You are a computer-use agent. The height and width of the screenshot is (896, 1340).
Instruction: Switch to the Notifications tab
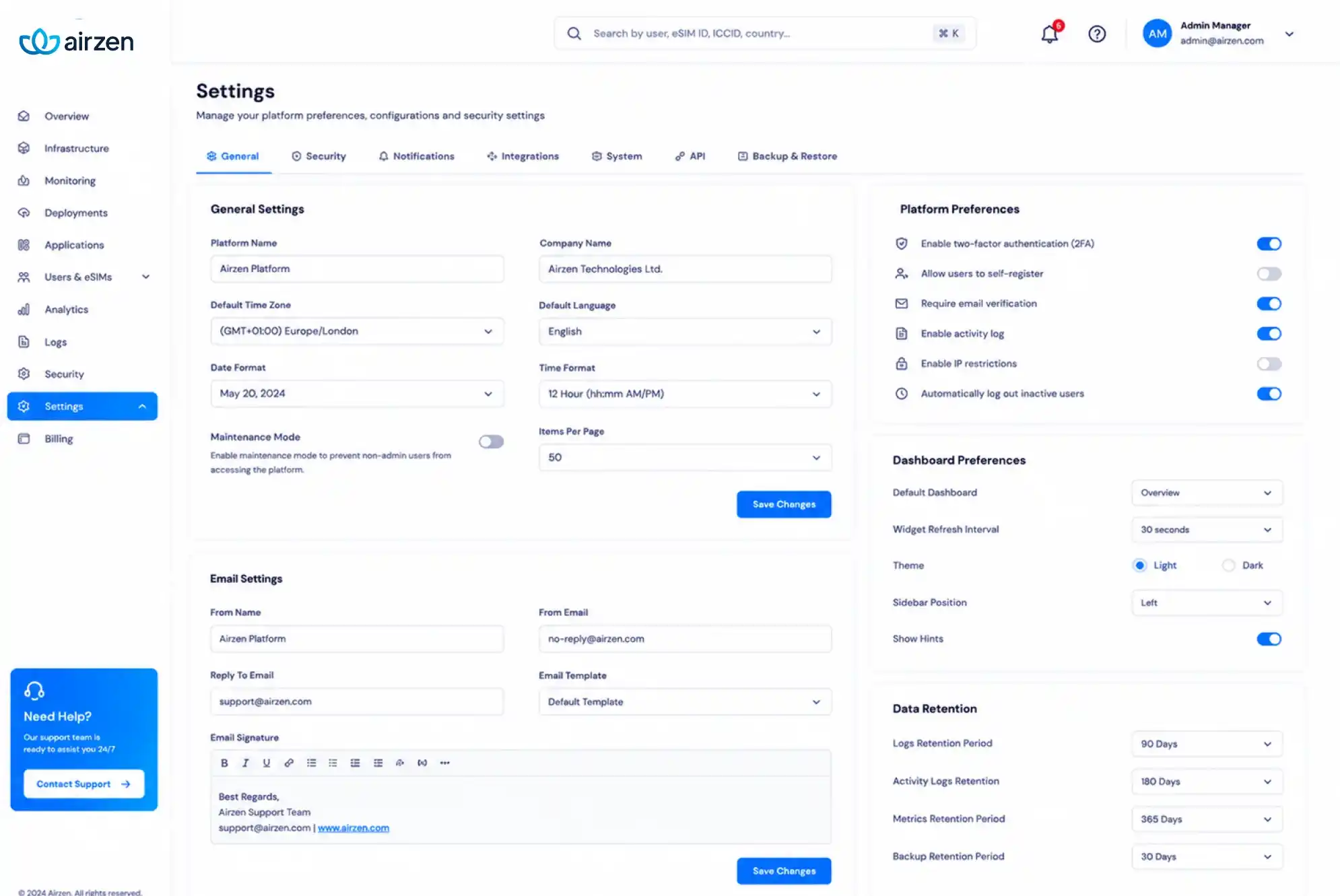(416, 156)
